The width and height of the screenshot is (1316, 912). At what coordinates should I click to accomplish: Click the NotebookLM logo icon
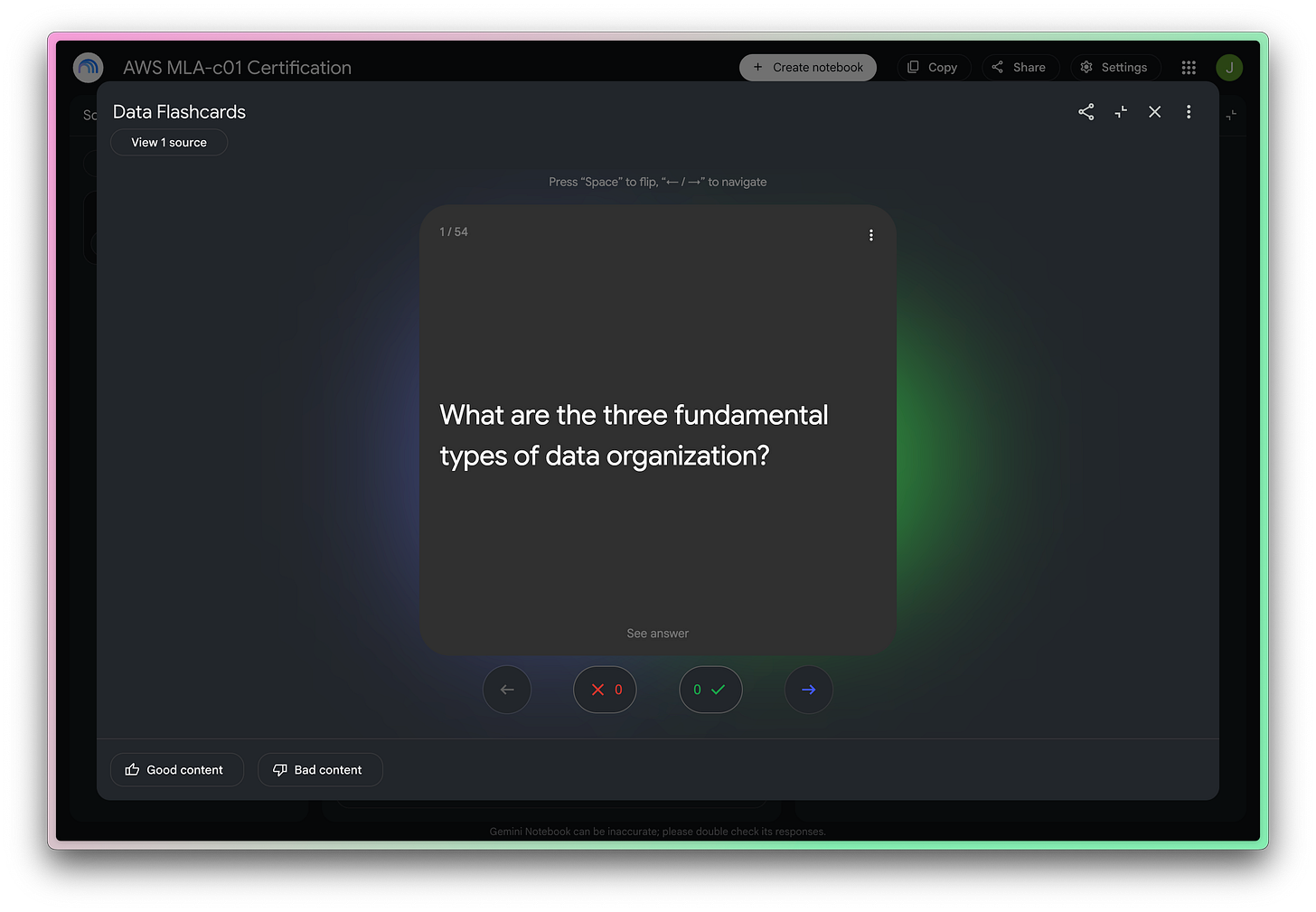(88, 68)
